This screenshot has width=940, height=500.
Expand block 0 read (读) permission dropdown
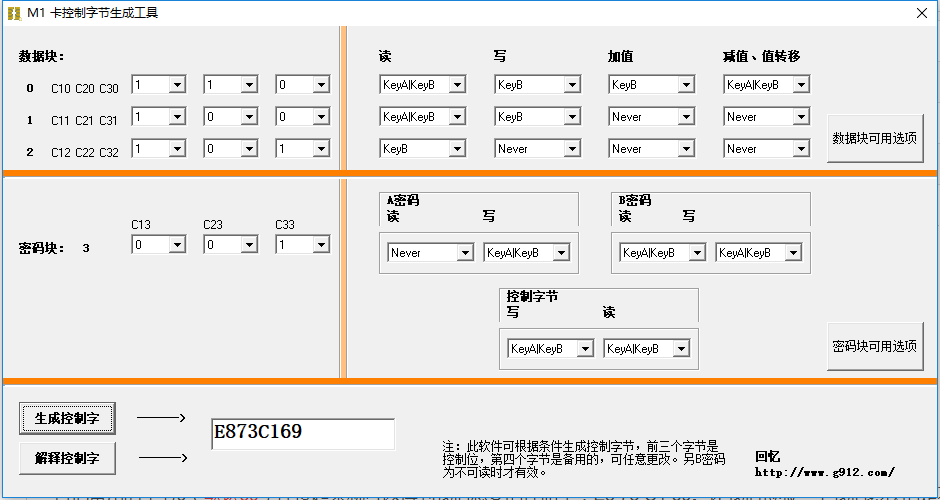pos(457,85)
